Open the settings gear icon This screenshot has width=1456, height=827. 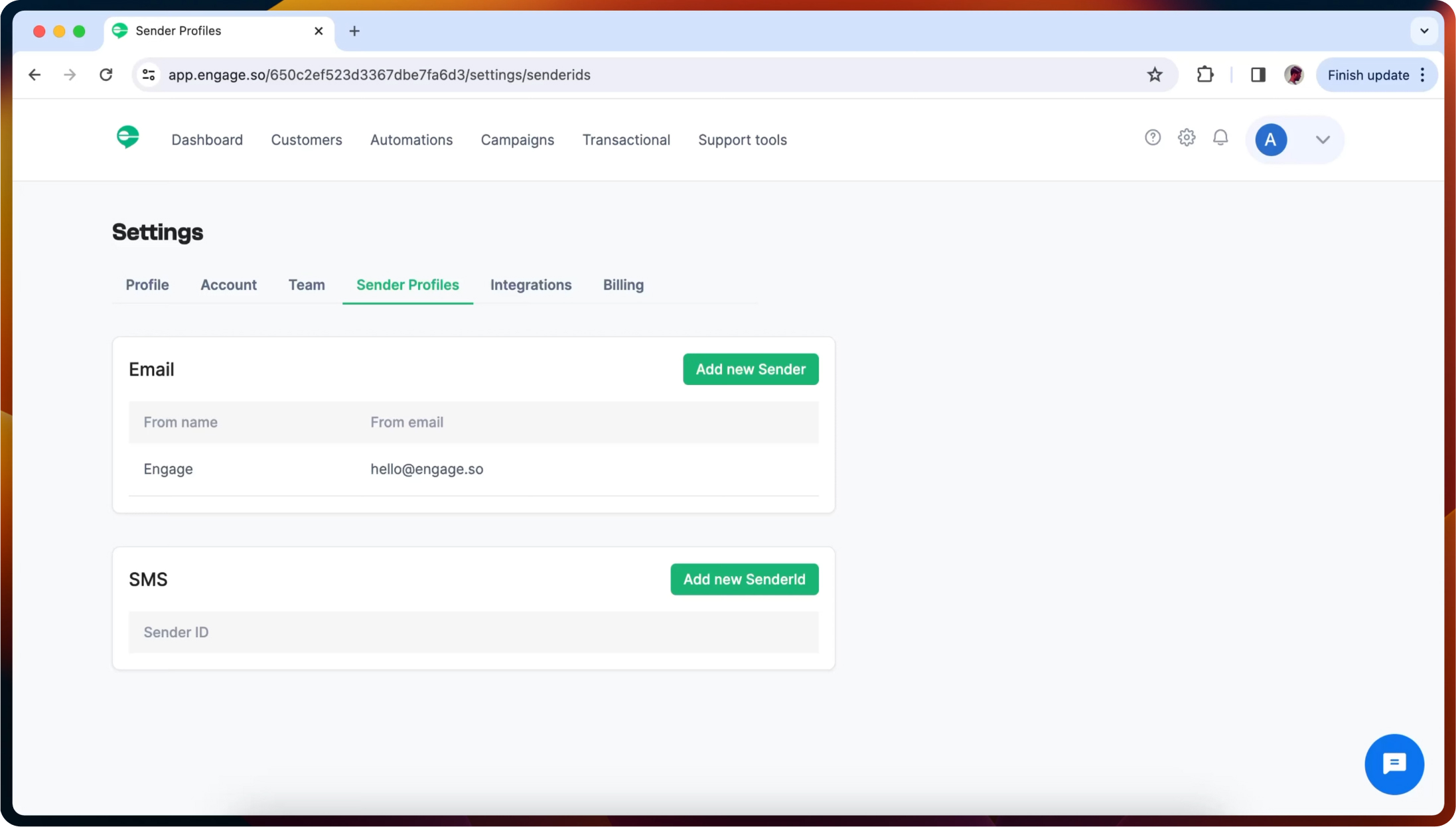tap(1187, 137)
